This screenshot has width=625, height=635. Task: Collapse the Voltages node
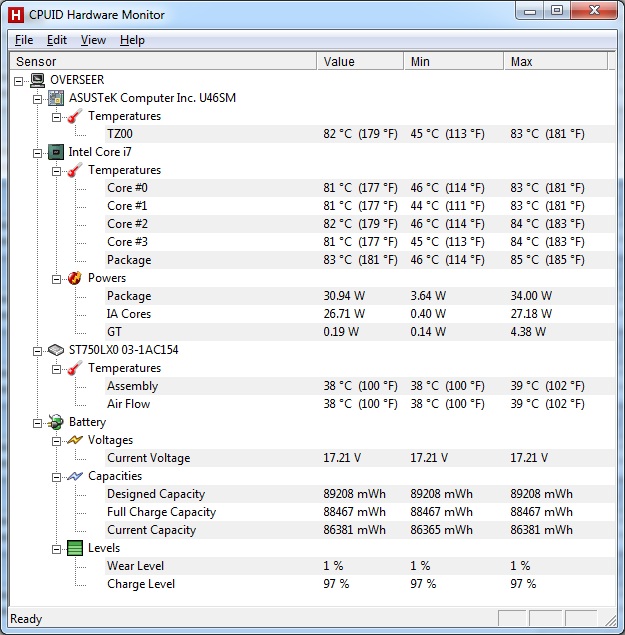click(56, 441)
